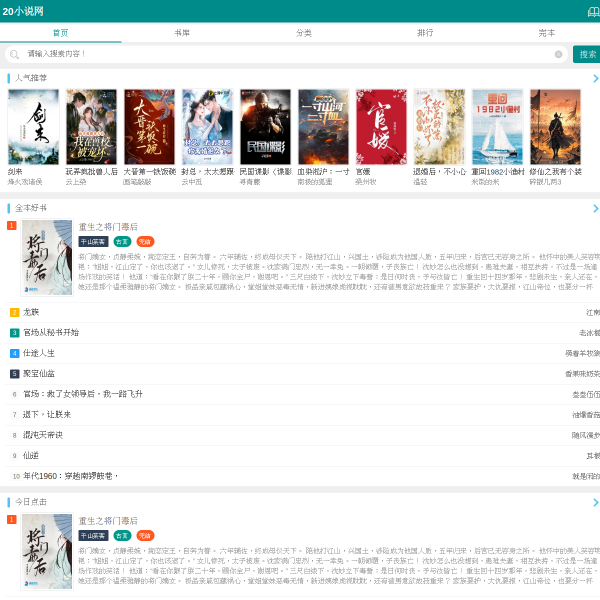This screenshot has height=600, width=600.
Task: Select the 完本 tab
Action: coord(546,33)
